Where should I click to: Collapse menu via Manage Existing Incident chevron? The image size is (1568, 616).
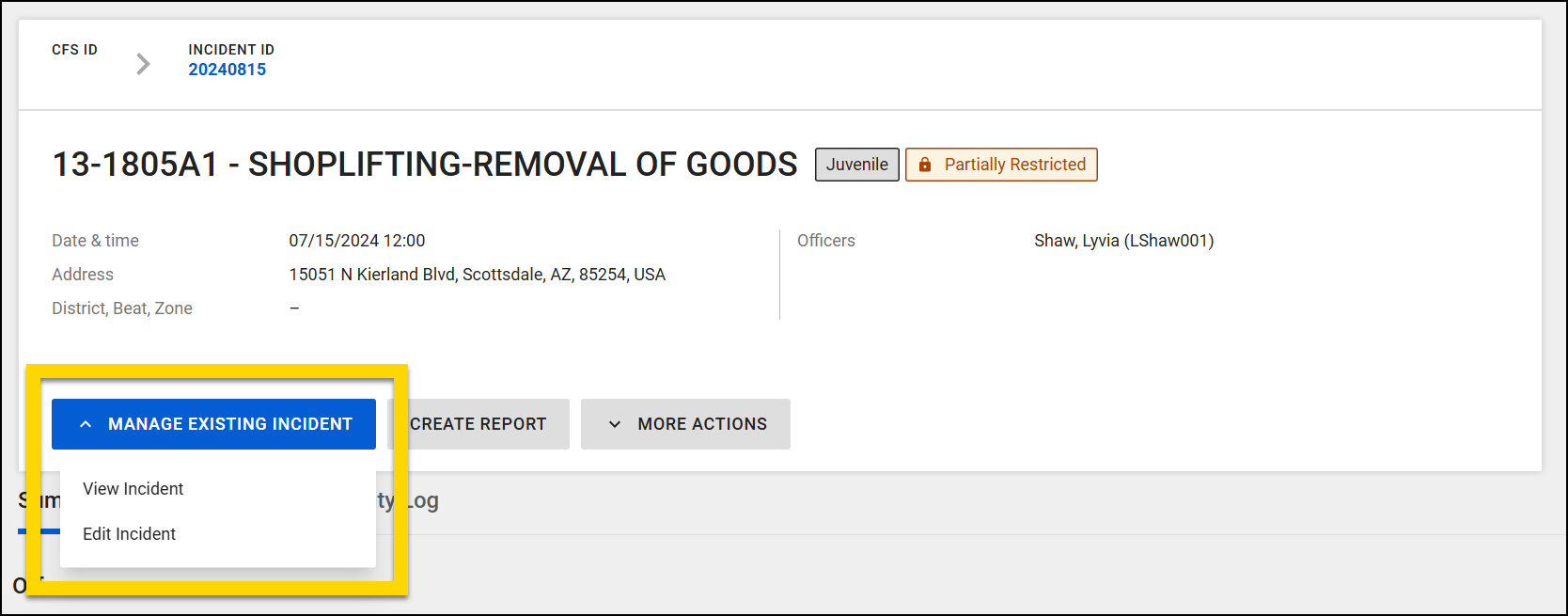86,424
